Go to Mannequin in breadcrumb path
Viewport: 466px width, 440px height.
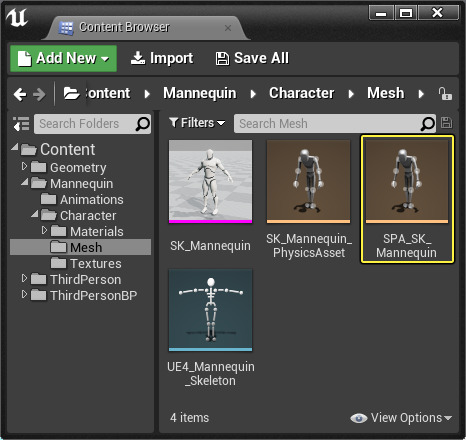(200, 93)
